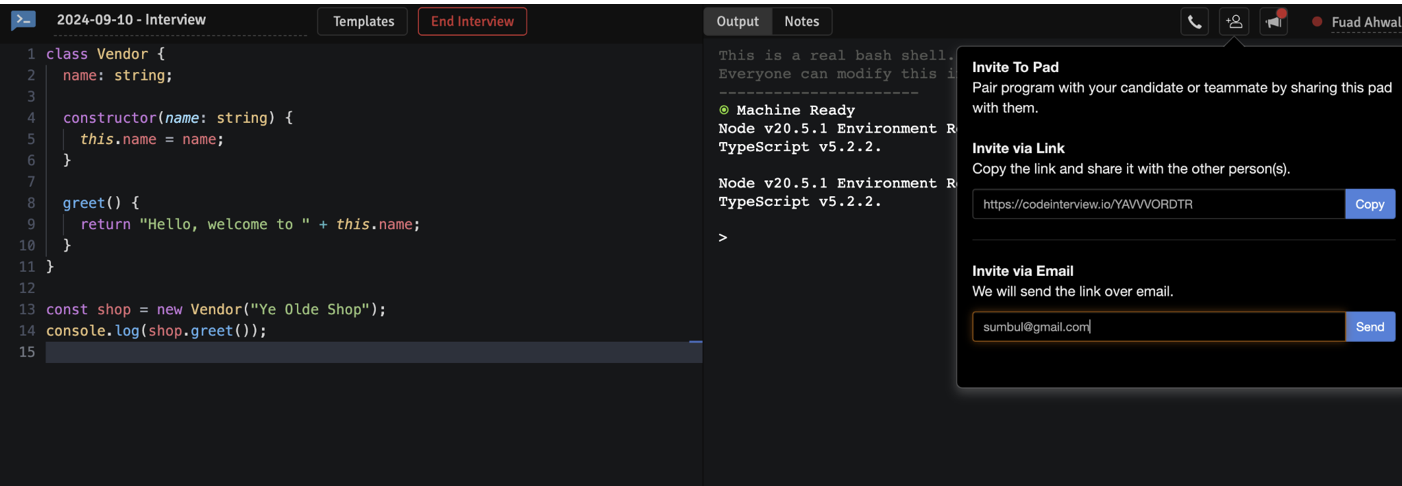The width and height of the screenshot is (1402, 486).
Task: Click the red status dot beside Fuad Ahwal
Action: [1317, 21]
